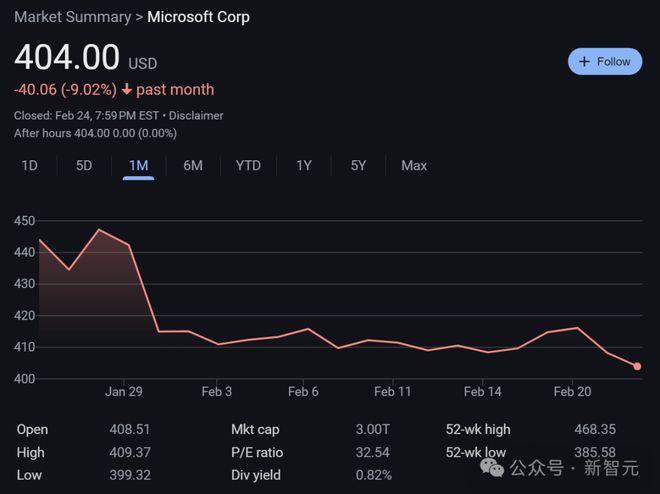
Task: Click the 404.00 USD price
Action: point(67,57)
